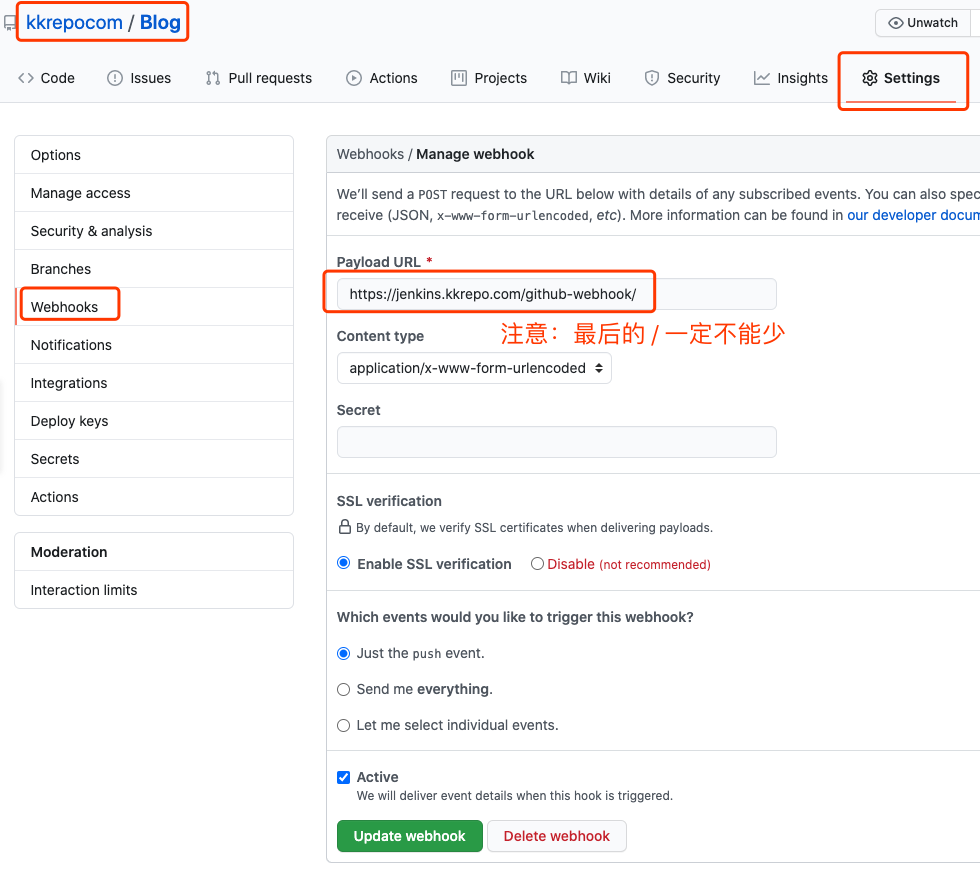
Task: Select Let me select individual events
Action: [x=343, y=725]
